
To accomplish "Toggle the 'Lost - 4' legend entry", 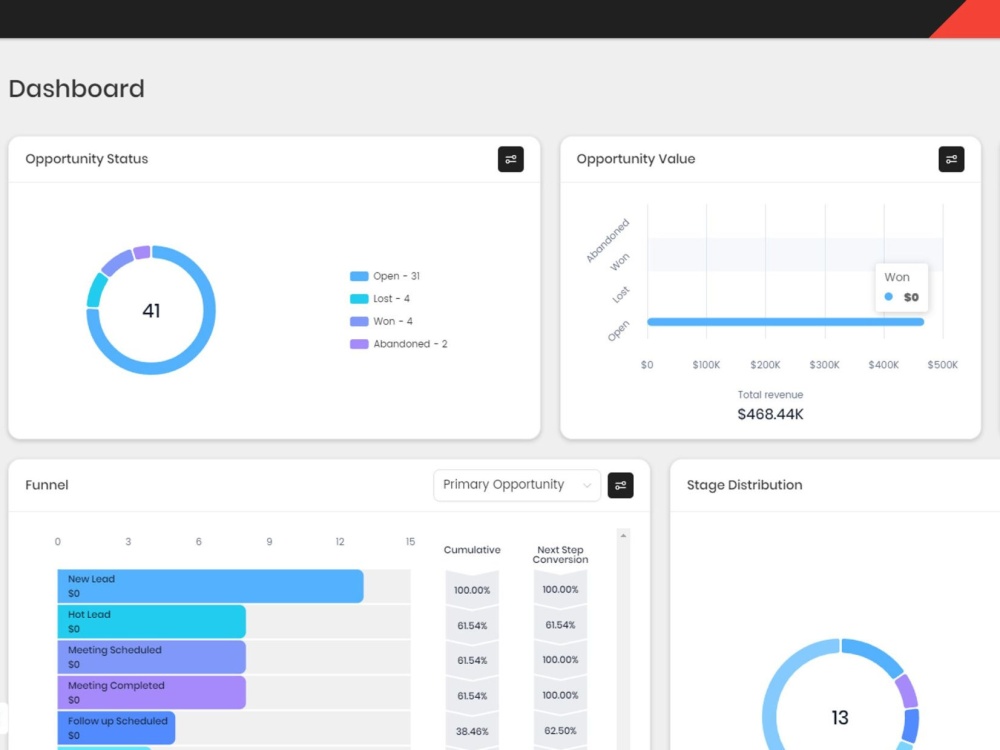I will pos(380,298).
